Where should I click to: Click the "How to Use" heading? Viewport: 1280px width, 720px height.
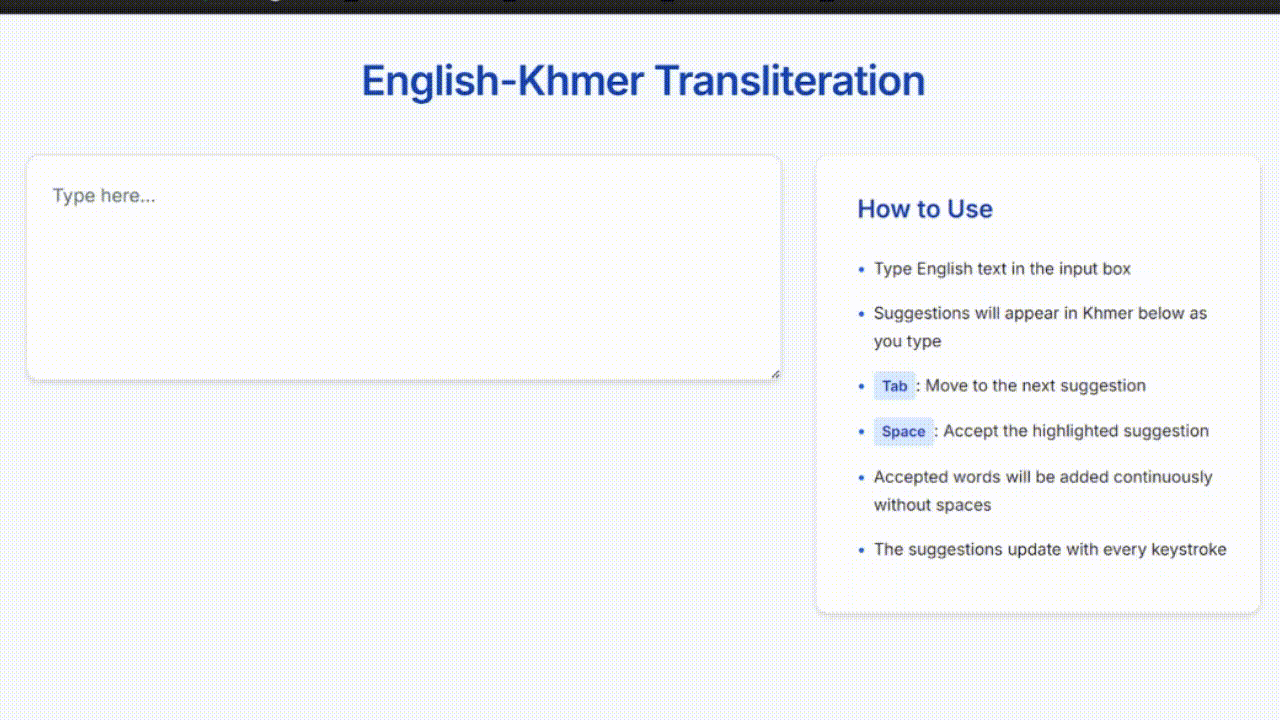tap(925, 209)
